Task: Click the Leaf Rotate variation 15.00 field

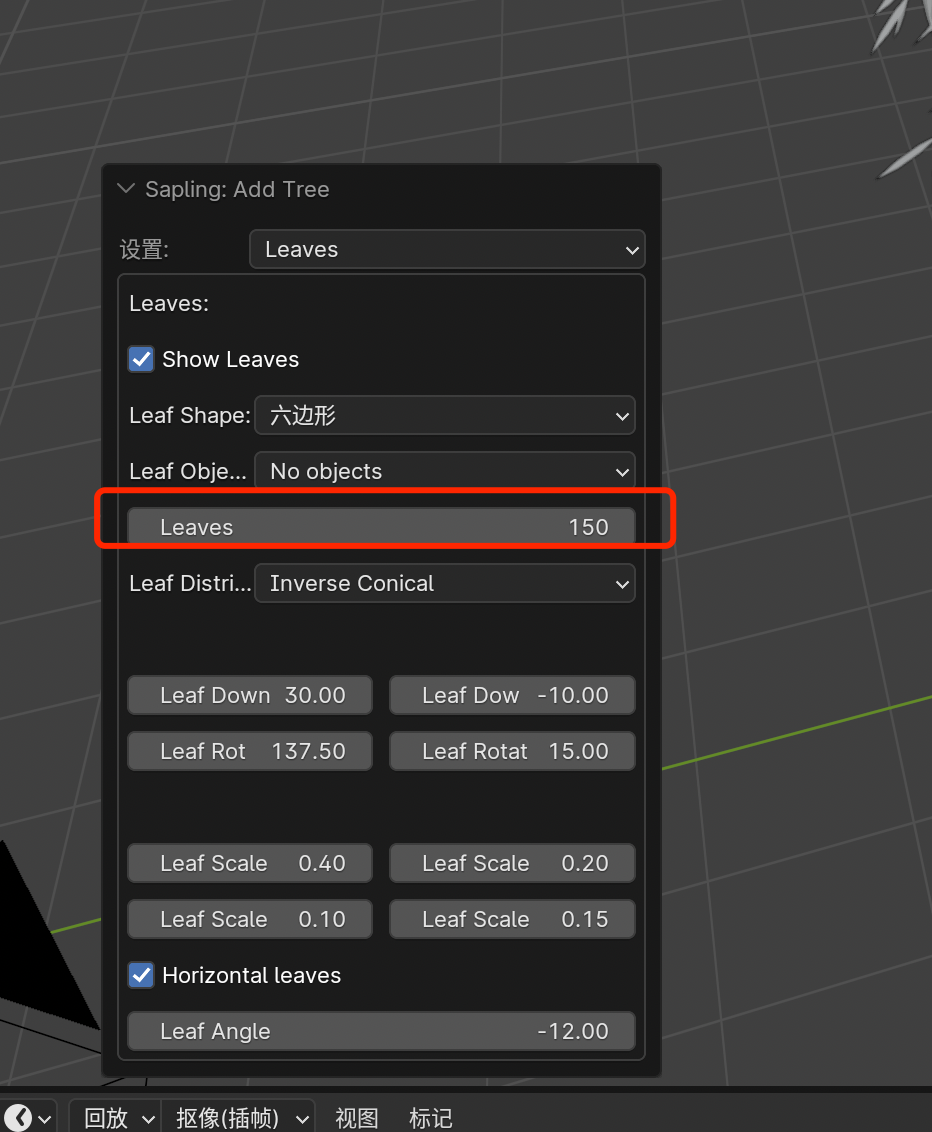Action: 512,751
